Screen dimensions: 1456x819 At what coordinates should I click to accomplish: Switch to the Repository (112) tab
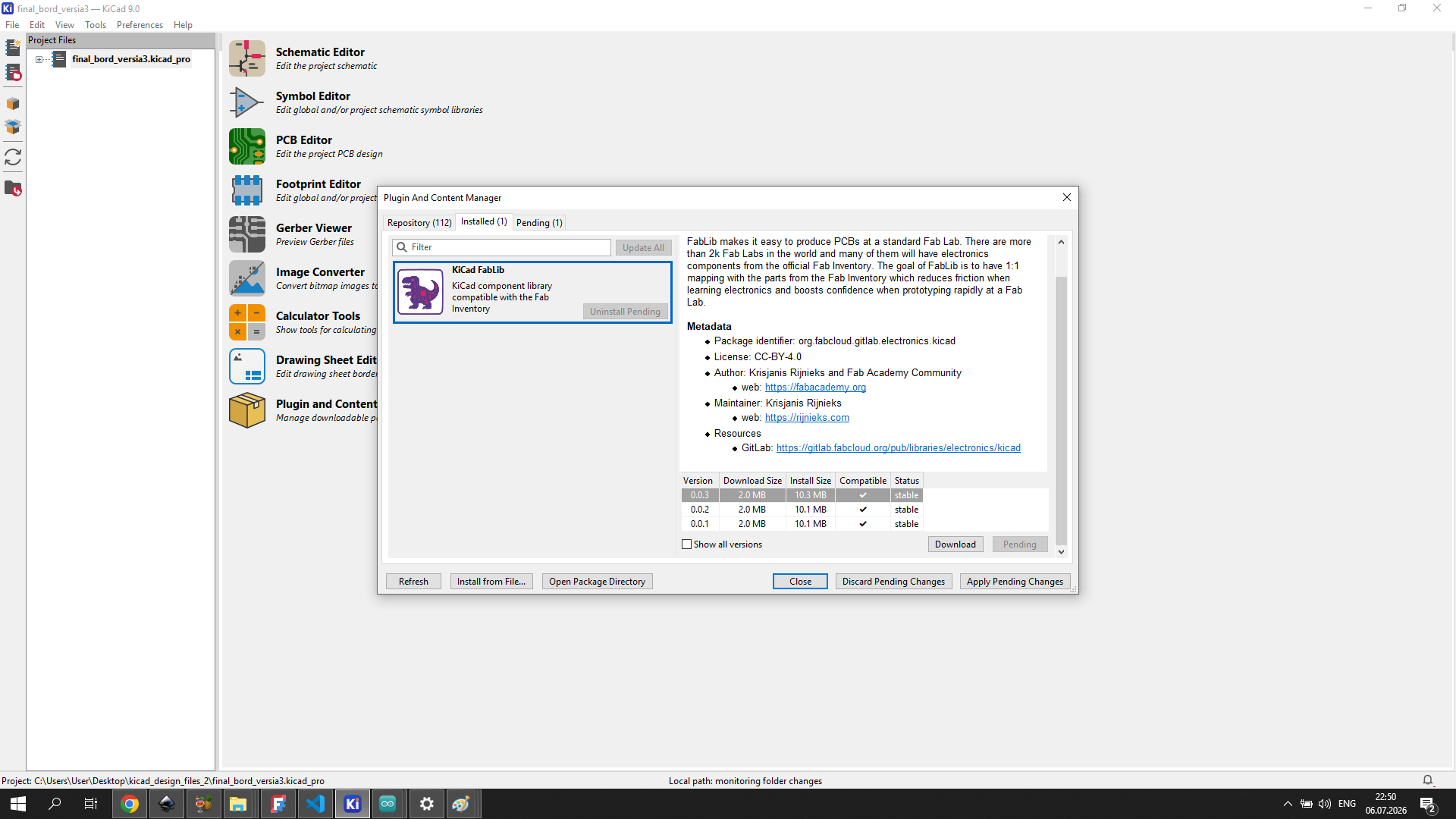[x=419, y=222]
